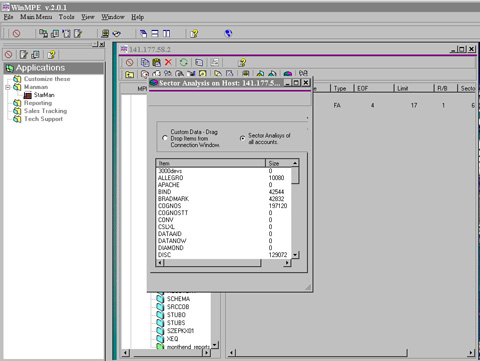Select Reporting tree item

(38, 103)
